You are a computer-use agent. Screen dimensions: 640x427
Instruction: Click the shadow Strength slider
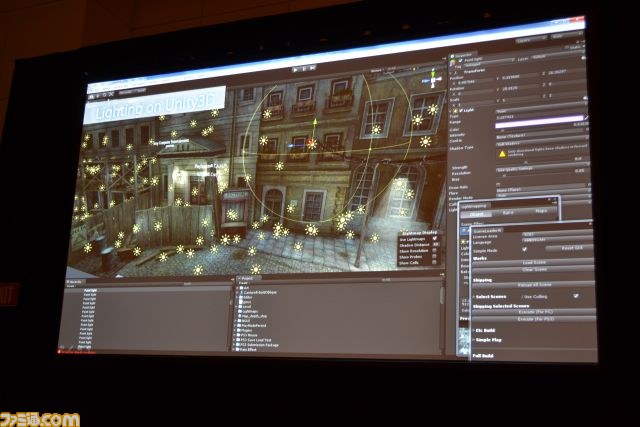pos(535,164)
